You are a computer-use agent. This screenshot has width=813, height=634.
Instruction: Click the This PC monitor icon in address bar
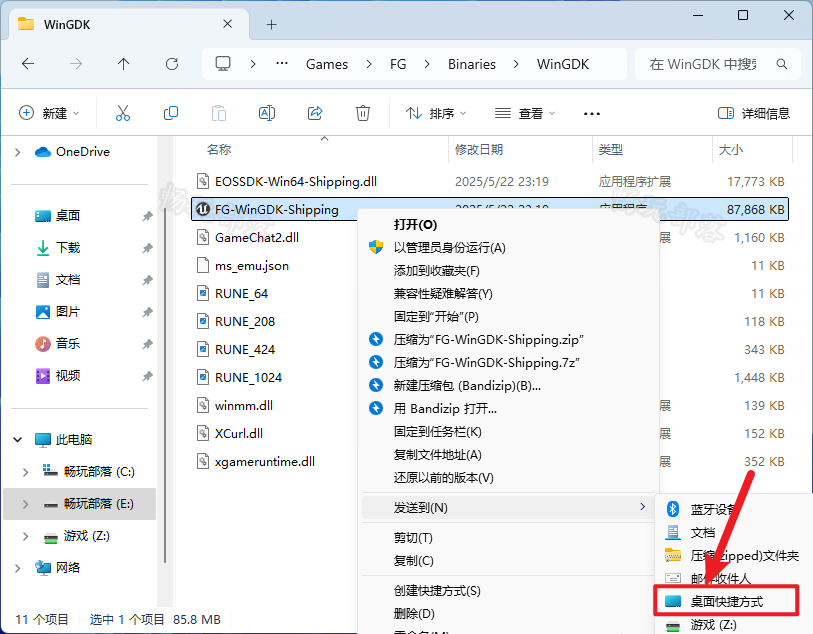[223, 64]
